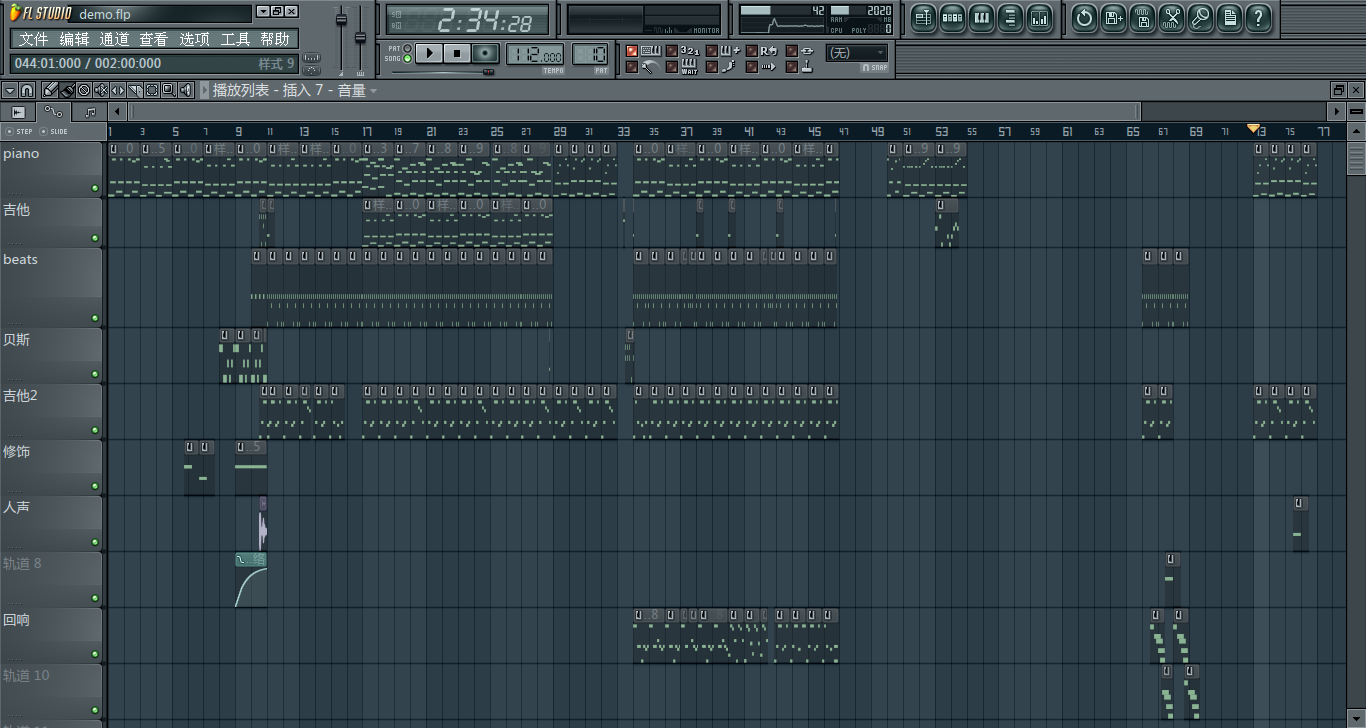Open the 查看 menu
This screenshot has height=728, width=1366.
point(154,39)
